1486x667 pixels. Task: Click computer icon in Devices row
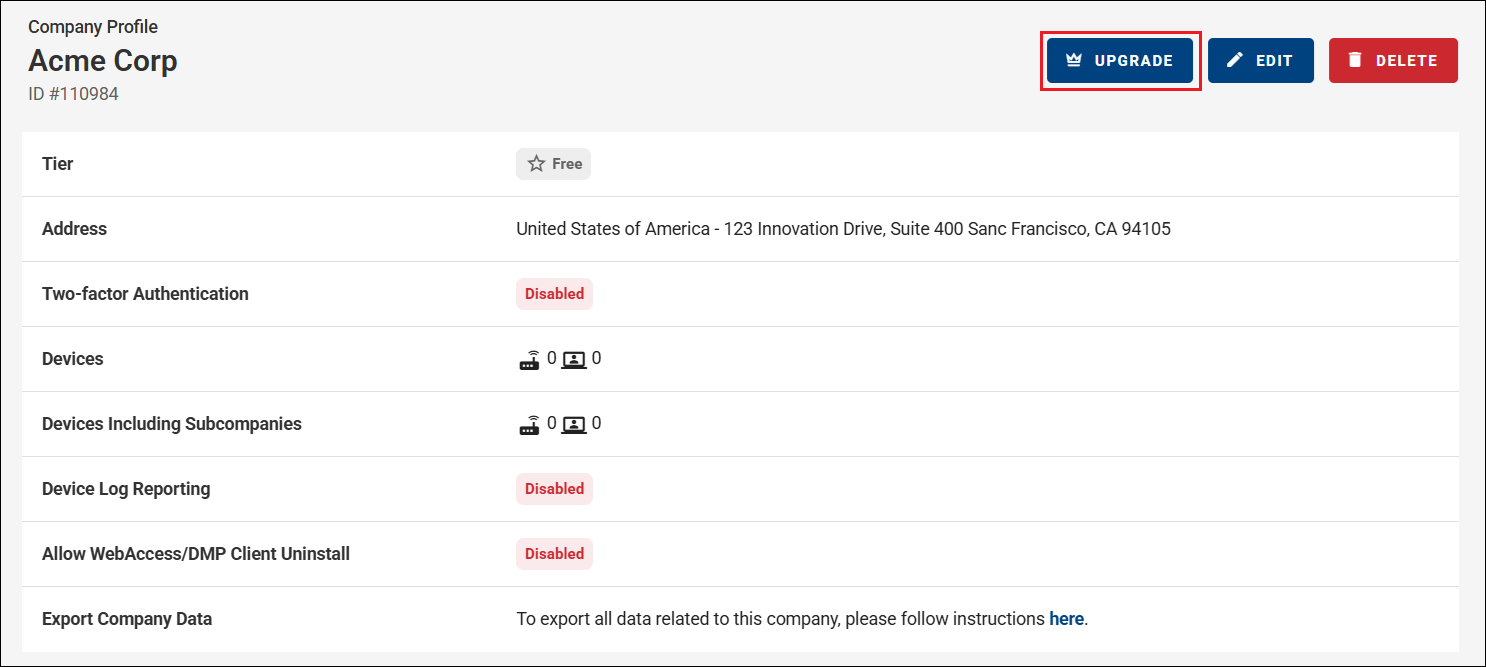(x=574, y=360)
